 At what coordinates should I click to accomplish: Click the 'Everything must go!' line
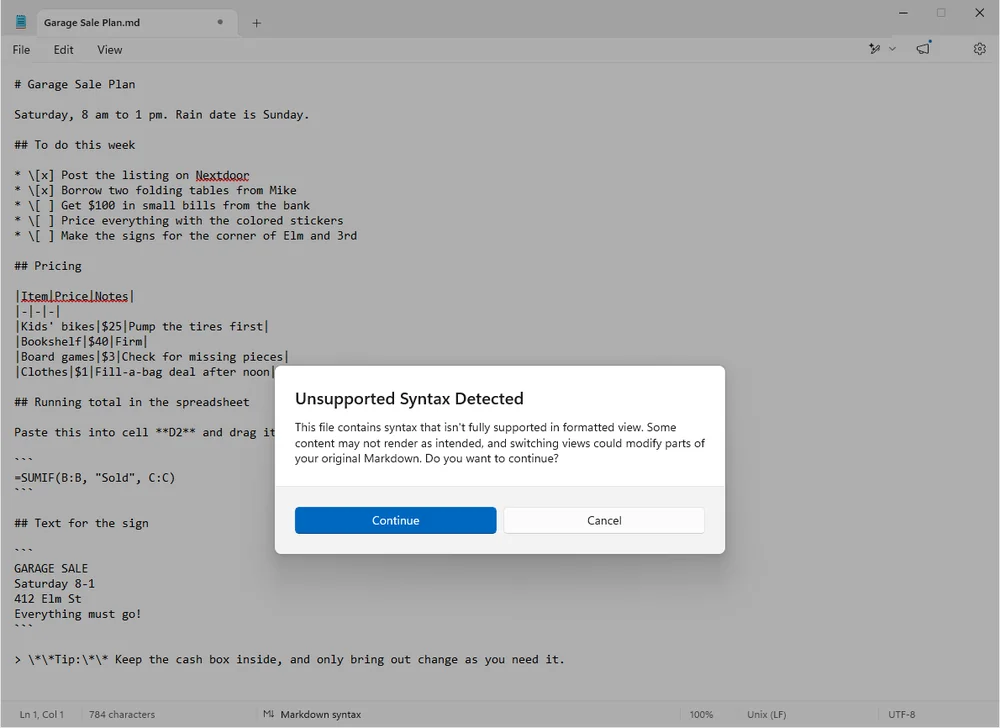pos(78,615)
